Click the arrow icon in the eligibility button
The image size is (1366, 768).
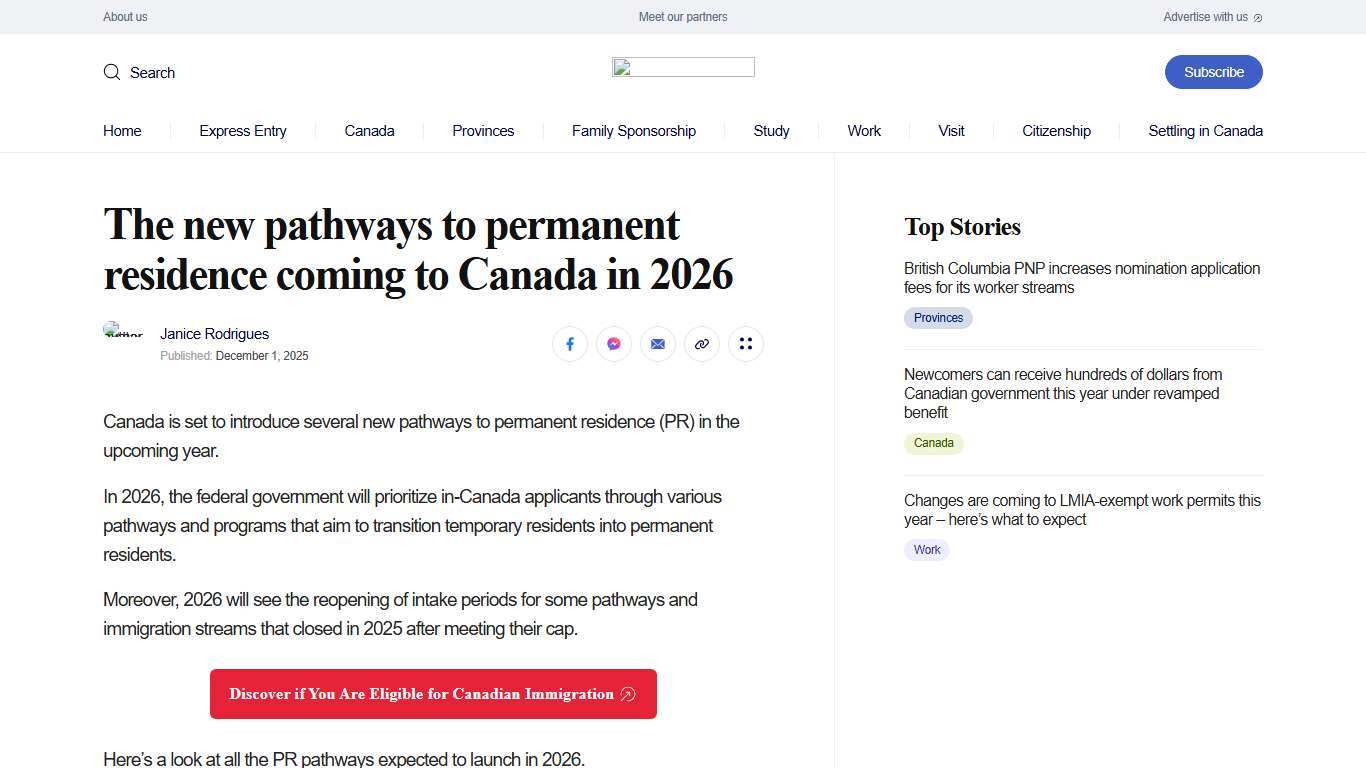click(628, 694)
